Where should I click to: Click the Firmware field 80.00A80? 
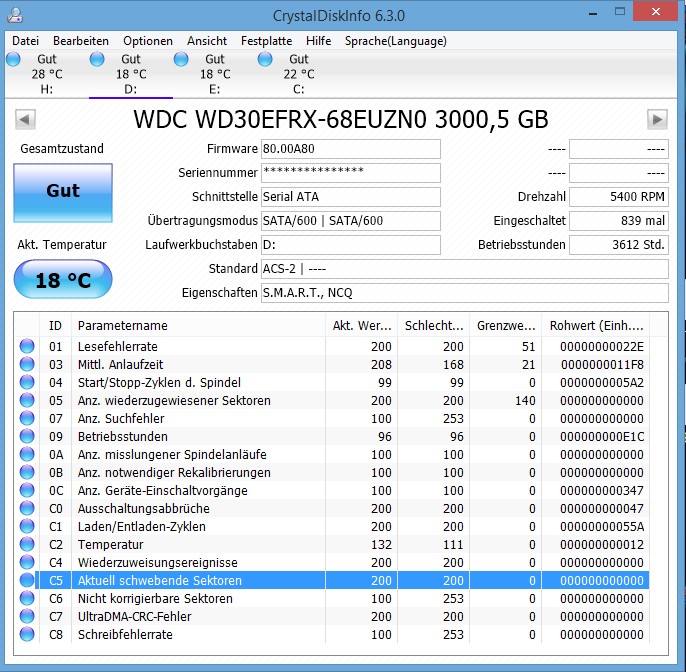coord(350,149)
